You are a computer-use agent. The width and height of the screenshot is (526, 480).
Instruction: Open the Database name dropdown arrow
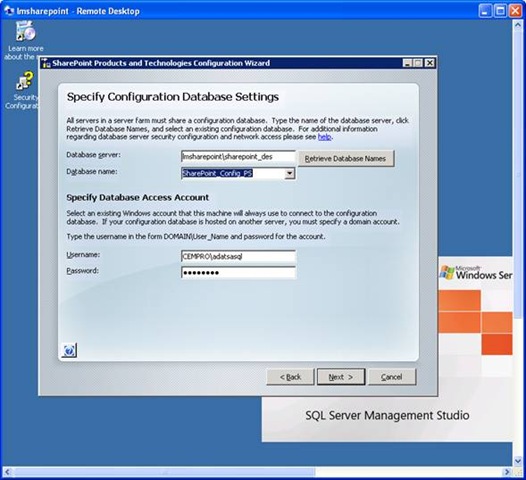click(290, 173)
